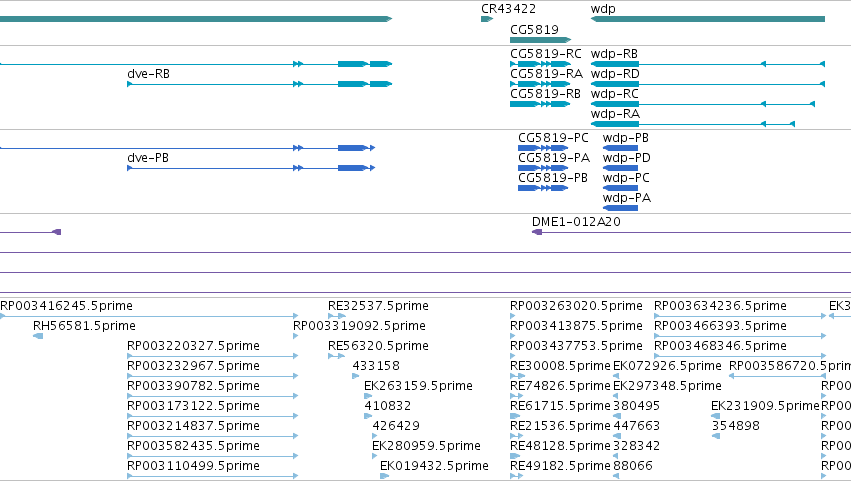
Task: Click the 328342 feature label
Action: tap(637, 446)
